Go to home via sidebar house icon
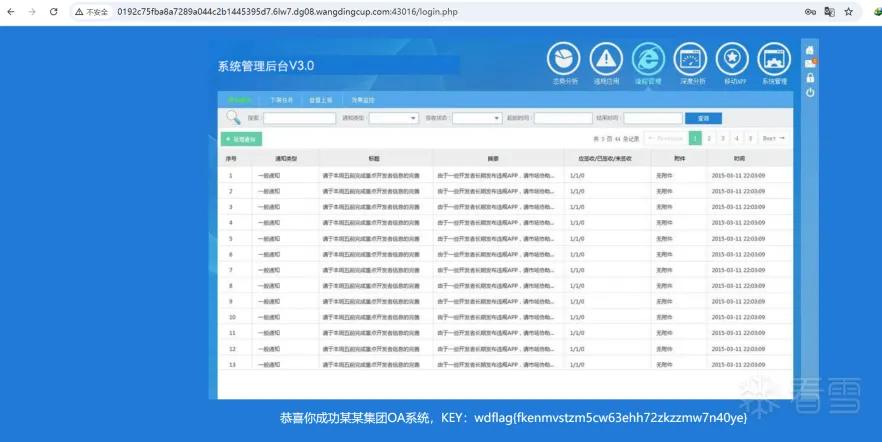Image resolution: width=882 pixels, height=442 pixels. pos(809,50)
